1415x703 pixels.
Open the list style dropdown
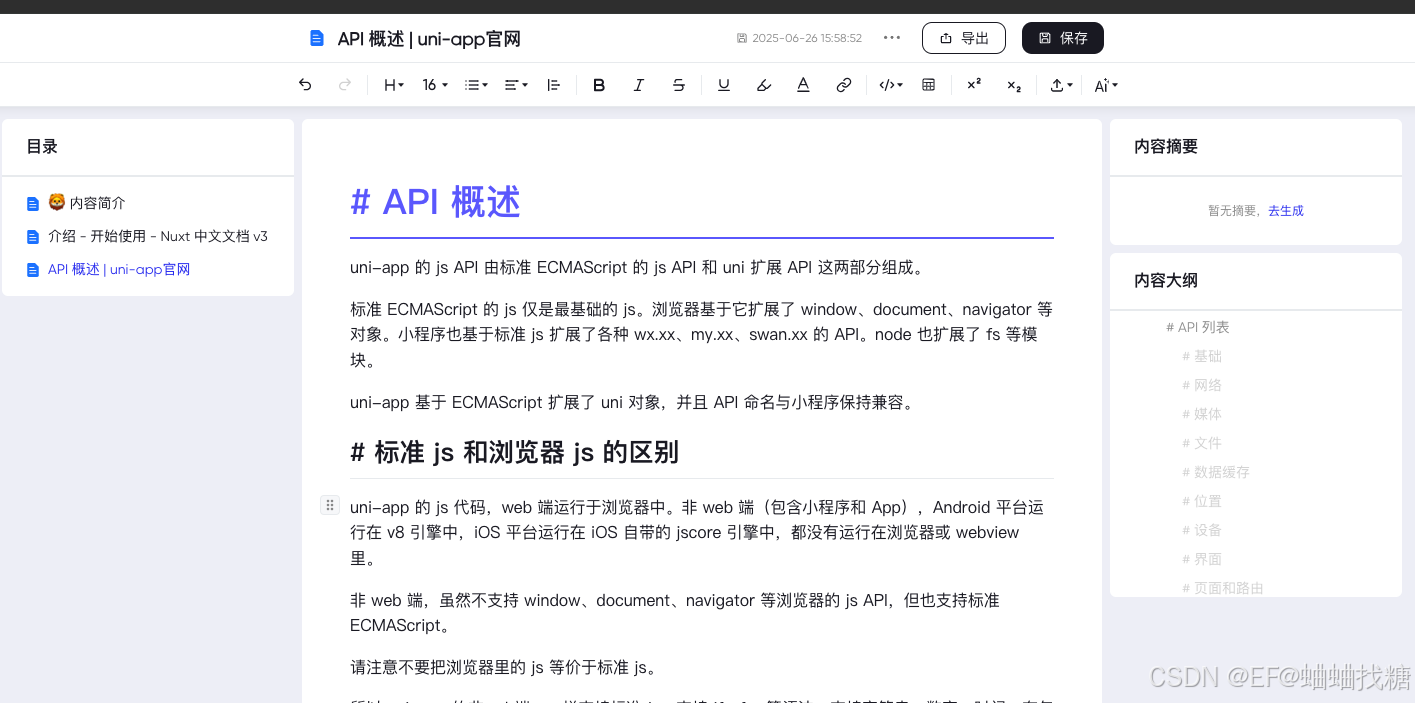476,85
